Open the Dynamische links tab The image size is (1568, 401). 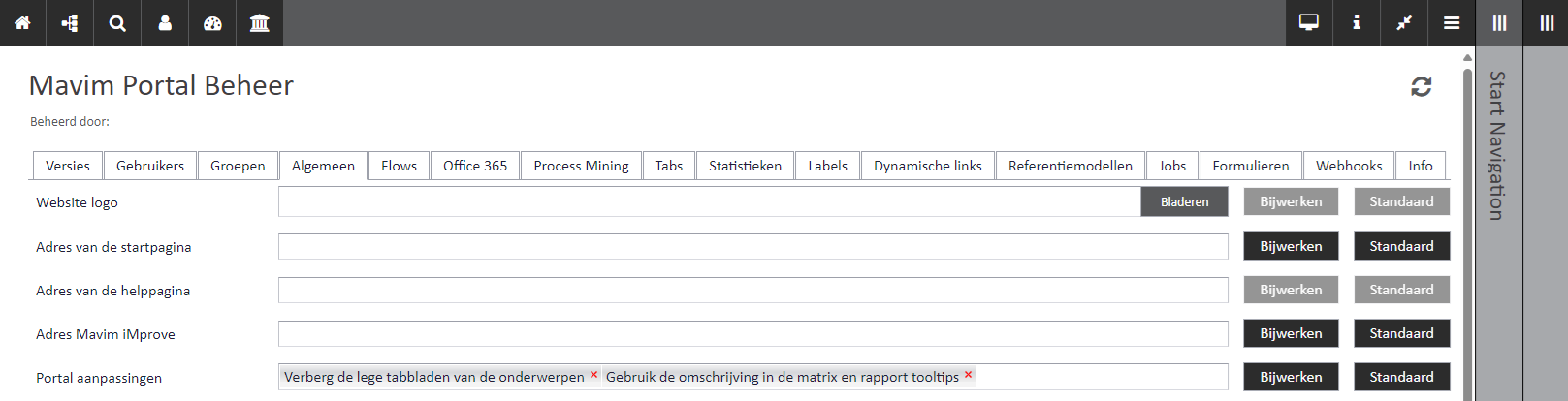click(928, 166)
